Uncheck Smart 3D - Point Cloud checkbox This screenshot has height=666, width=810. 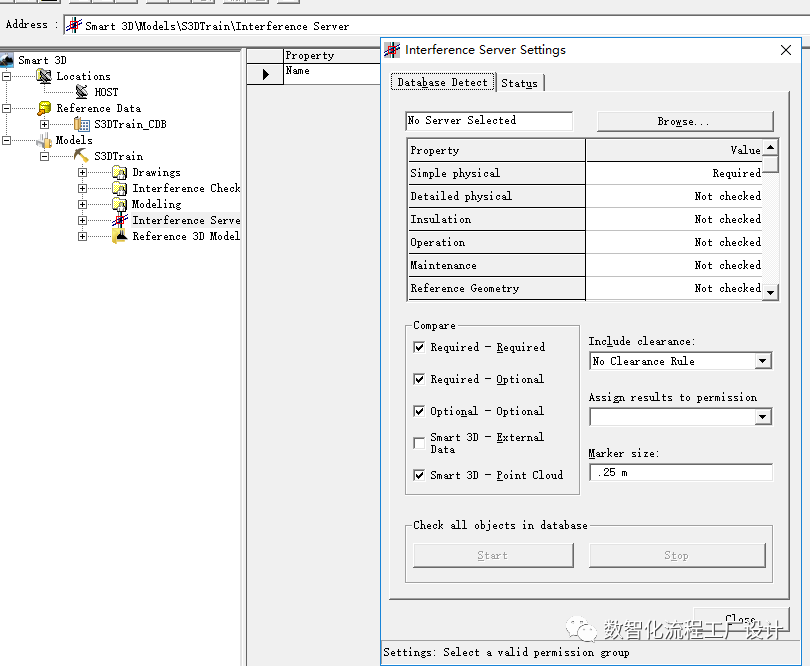point(419,475)
